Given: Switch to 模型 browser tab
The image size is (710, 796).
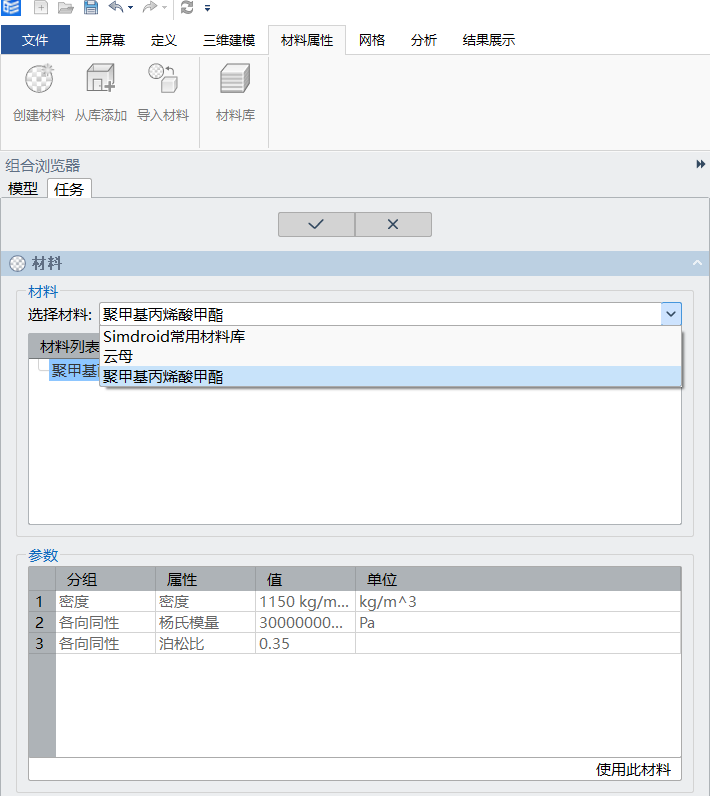Looking at the screenshot, I should coord(23,189).
